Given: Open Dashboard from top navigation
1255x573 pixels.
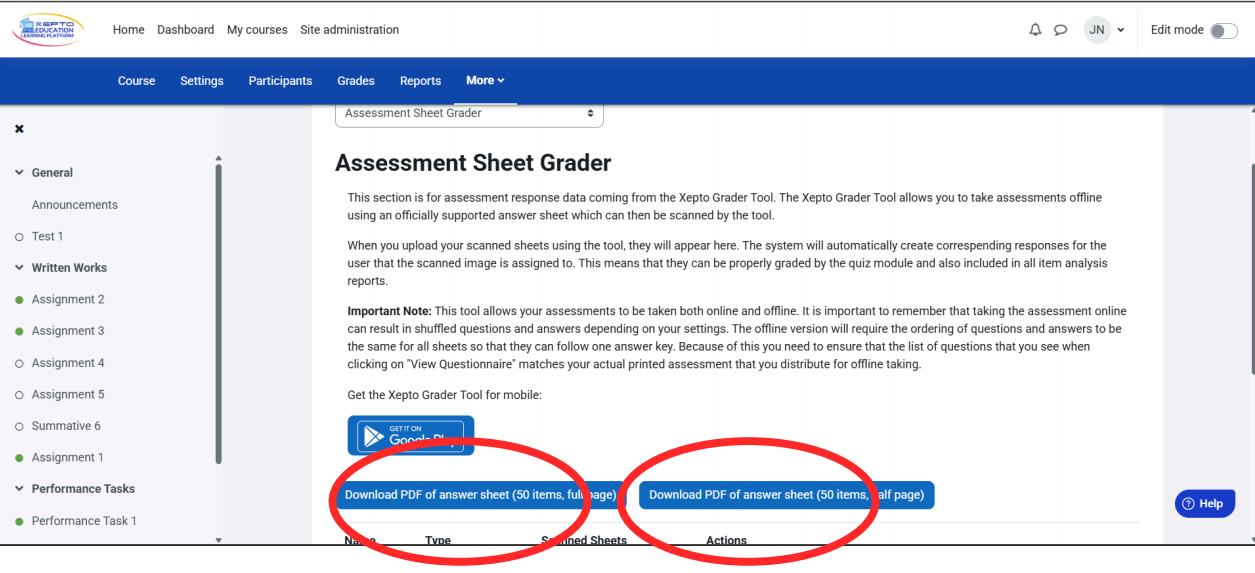Looking at the screenshot, I should (x=185, y=30).
